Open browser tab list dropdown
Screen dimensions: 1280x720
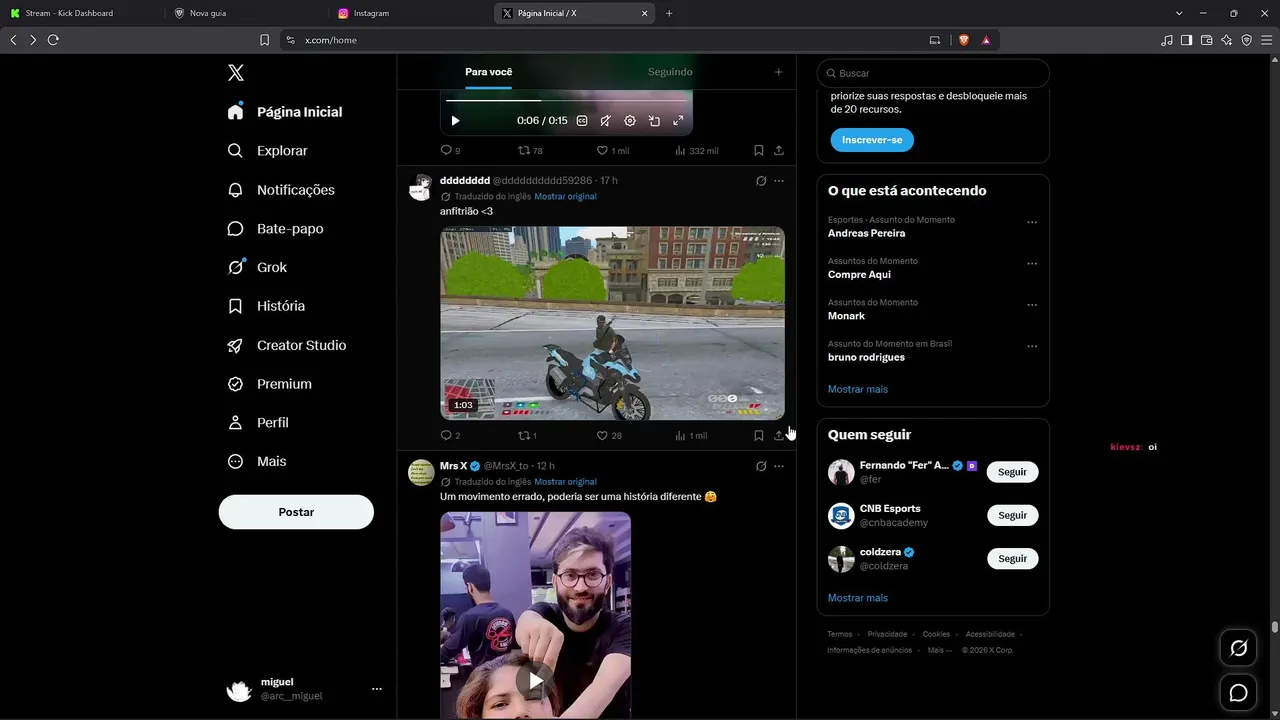[x=1179, y=13]
